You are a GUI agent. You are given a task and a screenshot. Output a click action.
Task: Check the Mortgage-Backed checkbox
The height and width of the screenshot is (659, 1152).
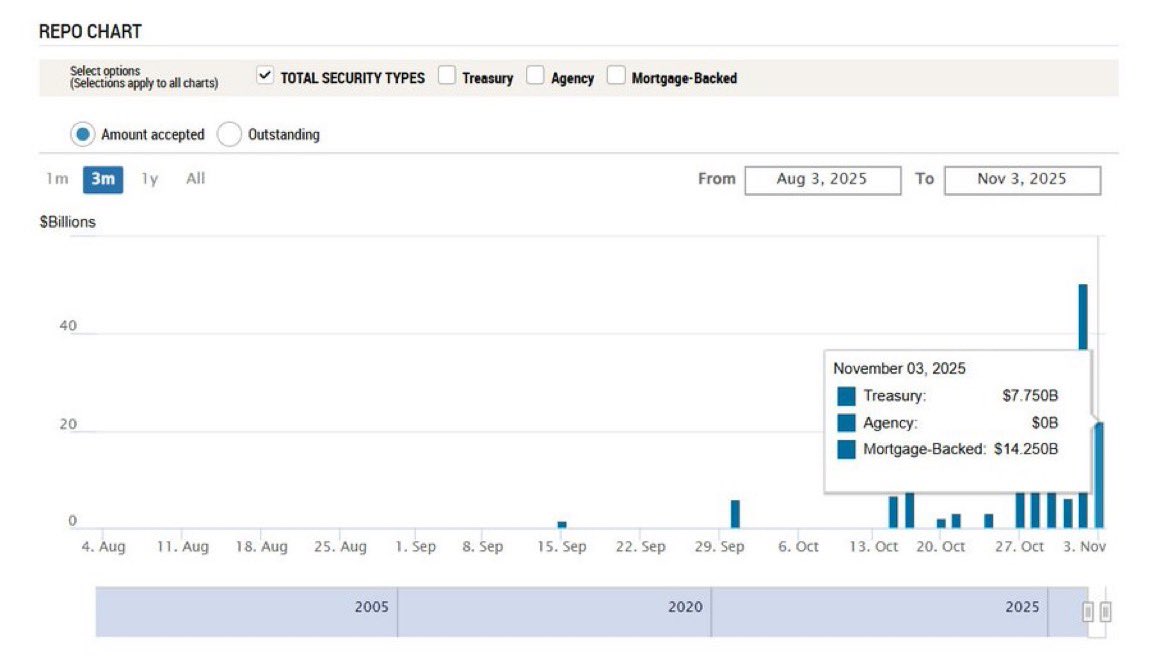616,76
